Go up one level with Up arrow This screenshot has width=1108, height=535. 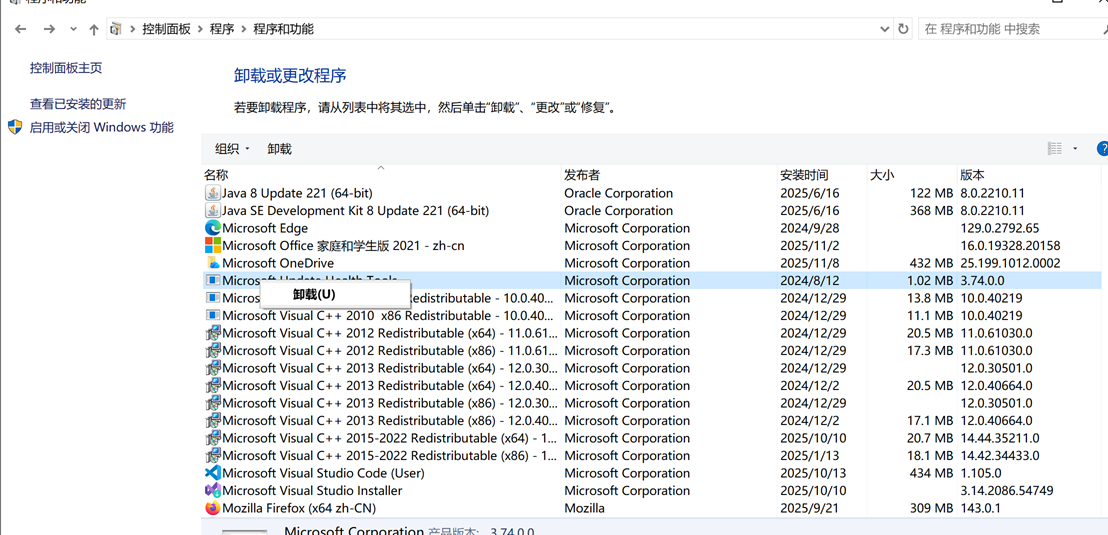click(x=94, y=29)
